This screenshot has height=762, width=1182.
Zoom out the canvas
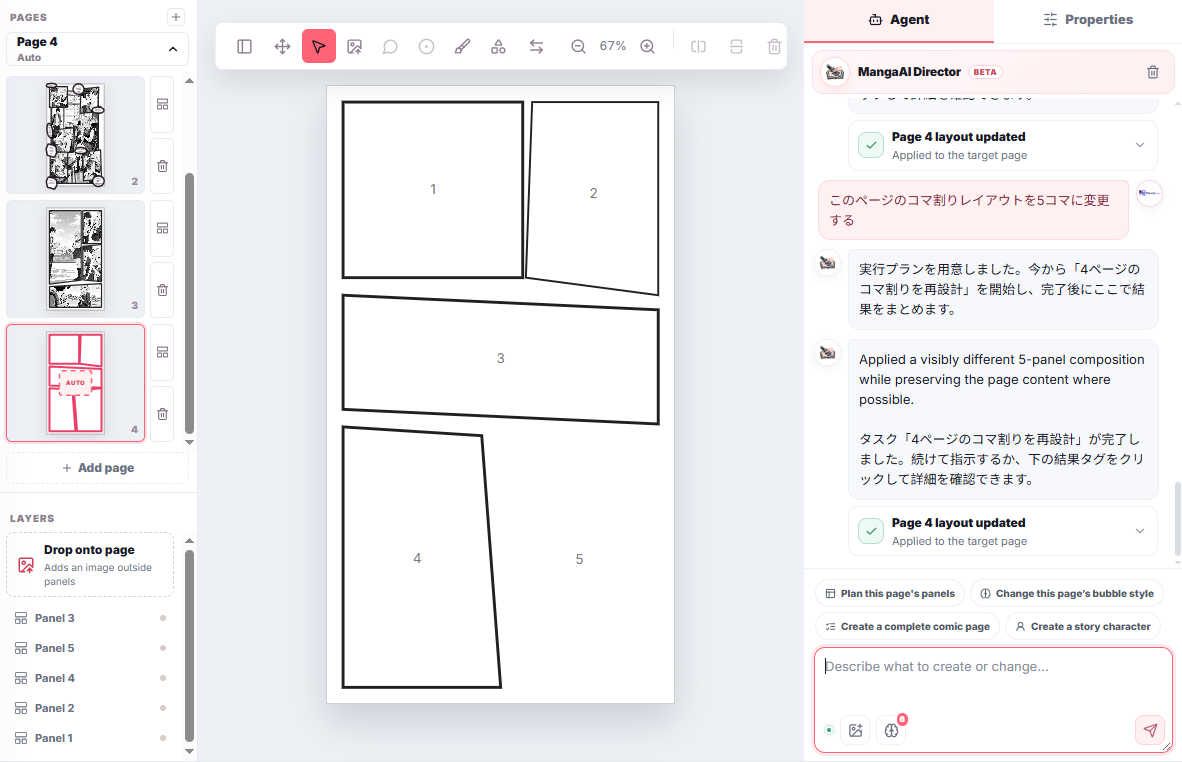[578, 47]
